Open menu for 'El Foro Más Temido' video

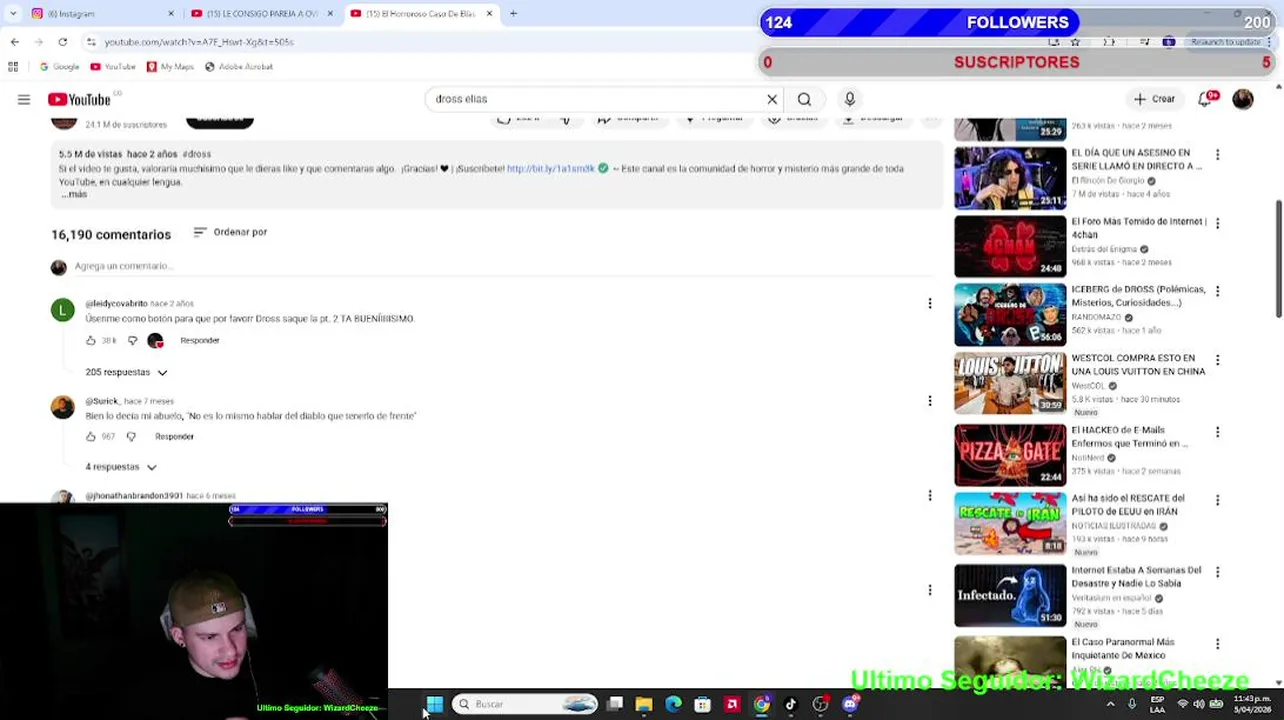point(1217,223)
